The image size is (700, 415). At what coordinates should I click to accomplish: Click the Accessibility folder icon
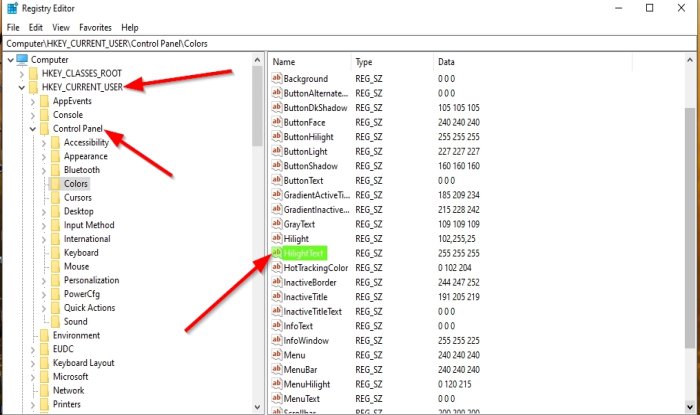point(55,142)
